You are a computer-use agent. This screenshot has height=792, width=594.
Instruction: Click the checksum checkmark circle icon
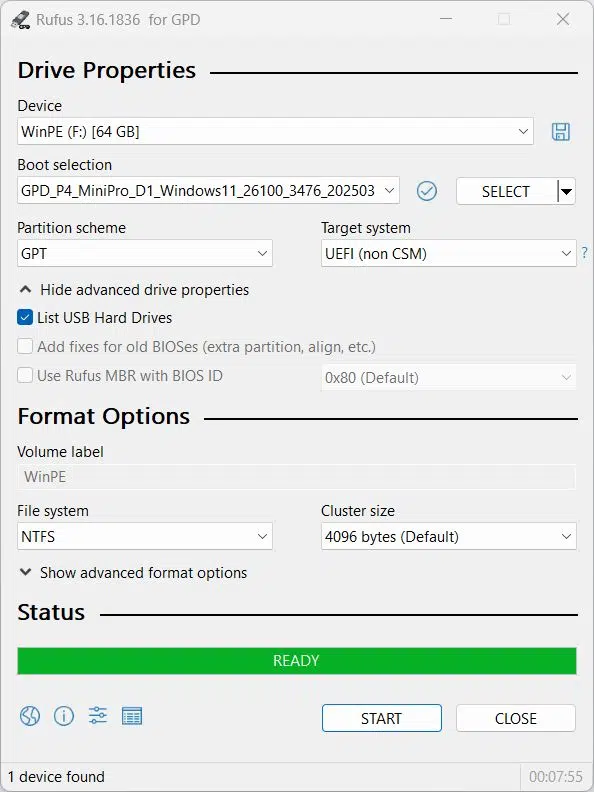point(427,191)
